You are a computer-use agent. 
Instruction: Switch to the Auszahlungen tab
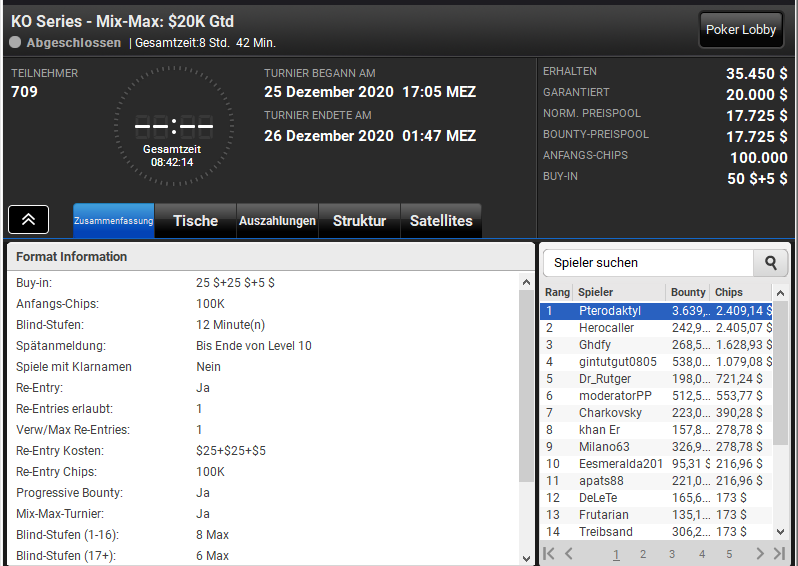[x=277, y=220]
